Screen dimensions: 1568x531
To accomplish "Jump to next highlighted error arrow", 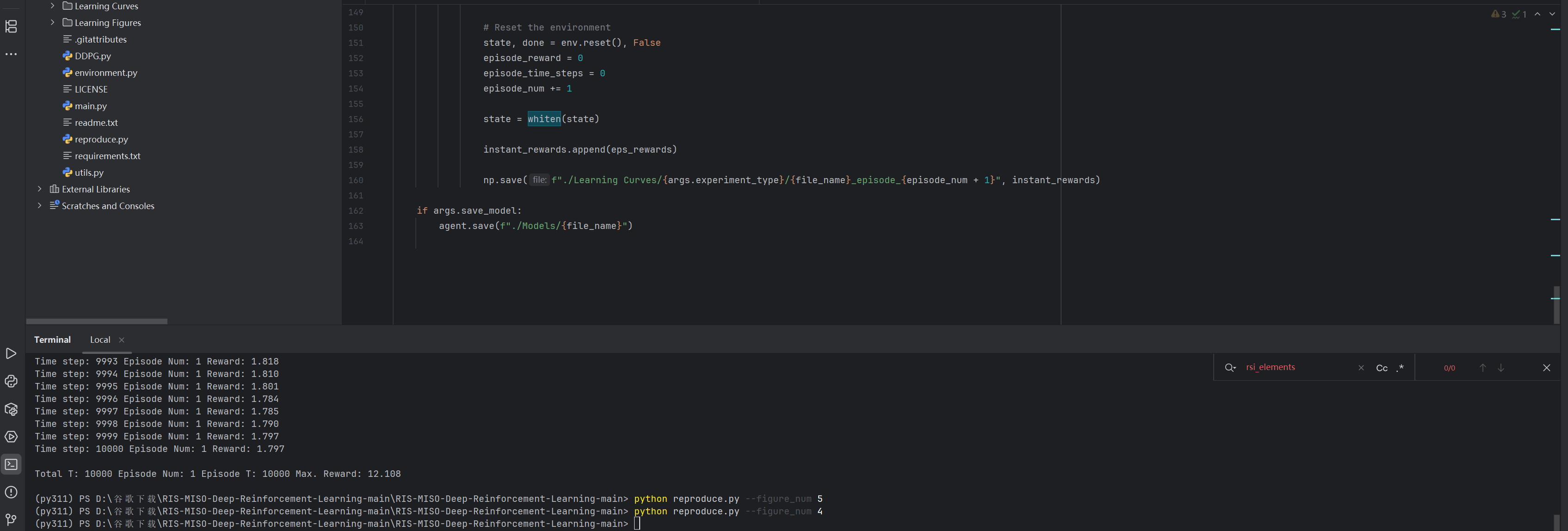I will click(1552, 14).
